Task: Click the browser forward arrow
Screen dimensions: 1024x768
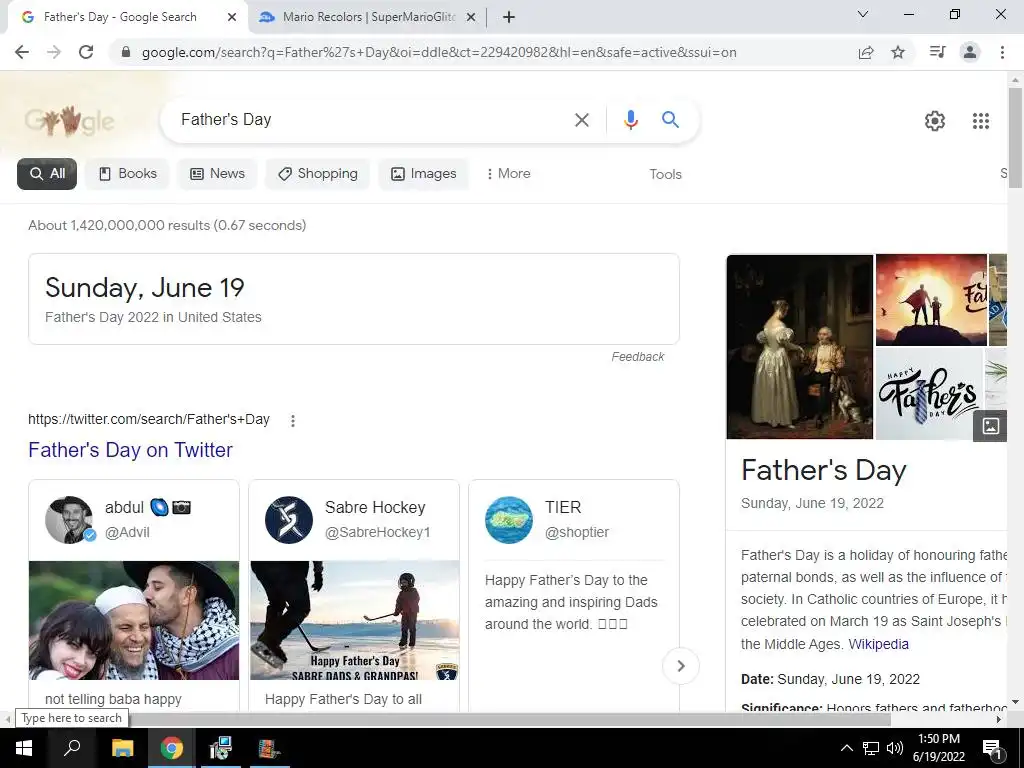Action: [54, 52]
